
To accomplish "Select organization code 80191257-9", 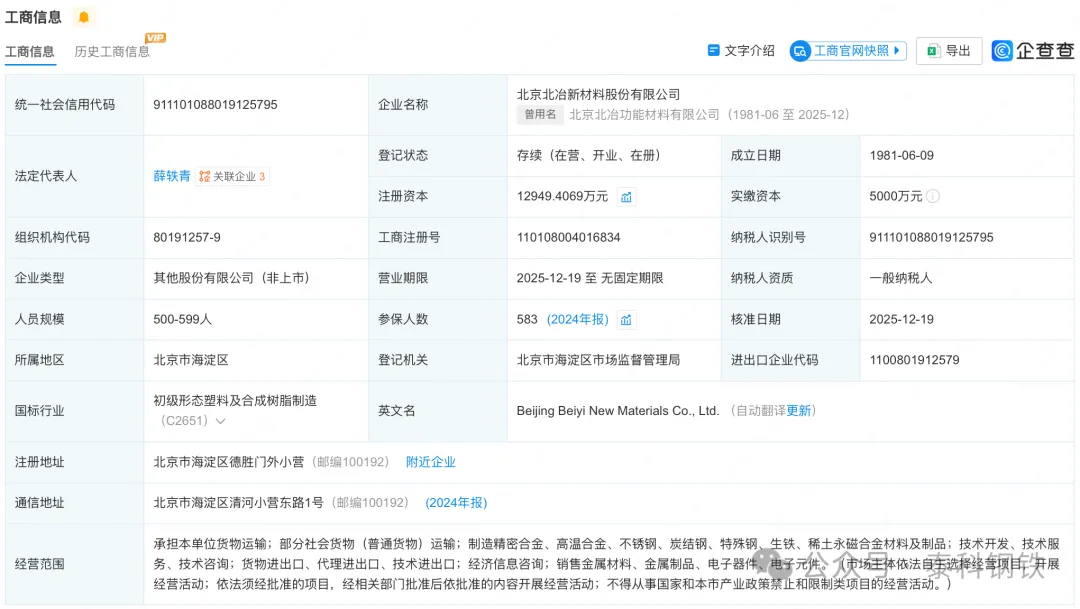I will (187, 238).
